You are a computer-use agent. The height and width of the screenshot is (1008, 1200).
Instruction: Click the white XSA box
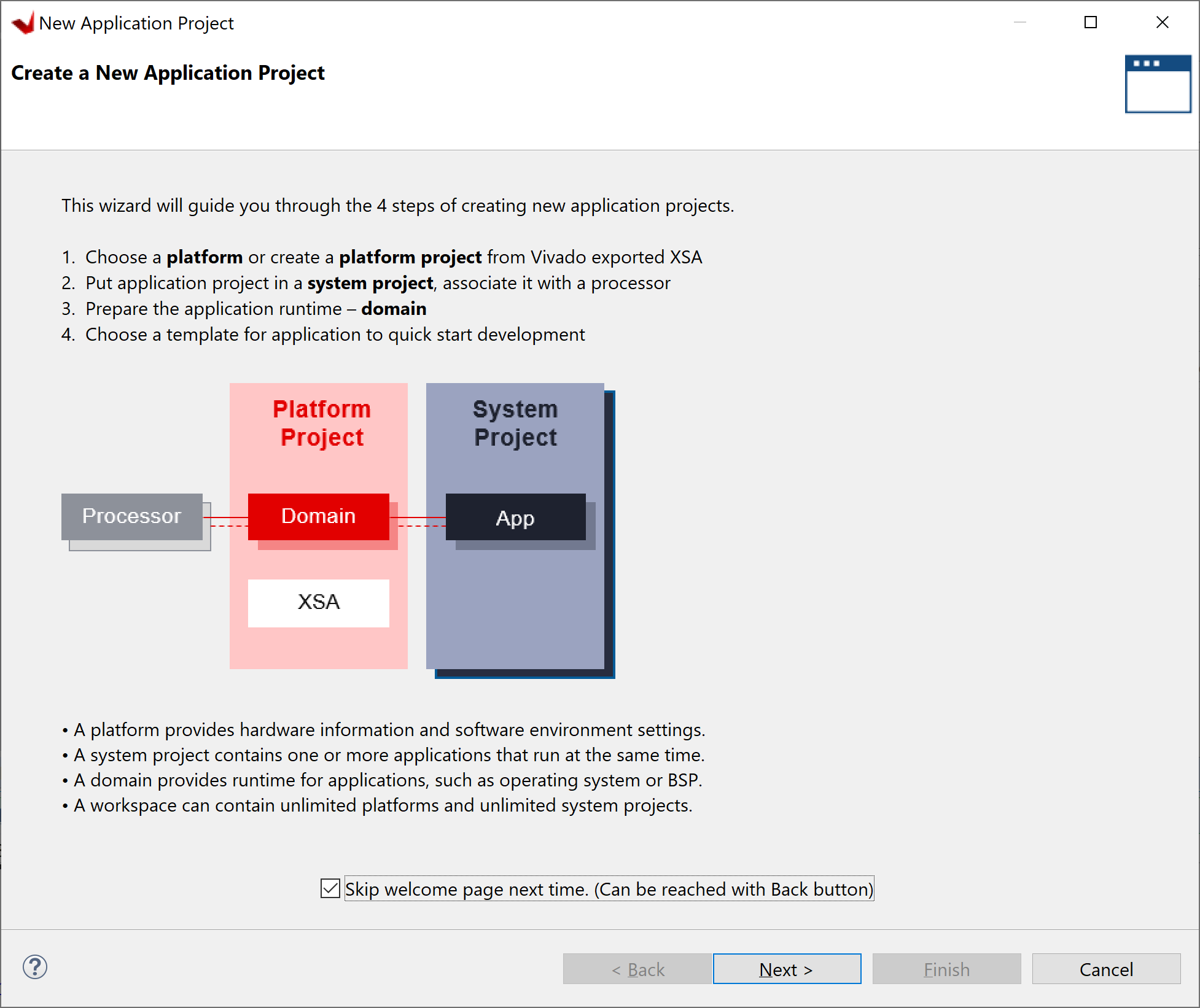(318, 602)
